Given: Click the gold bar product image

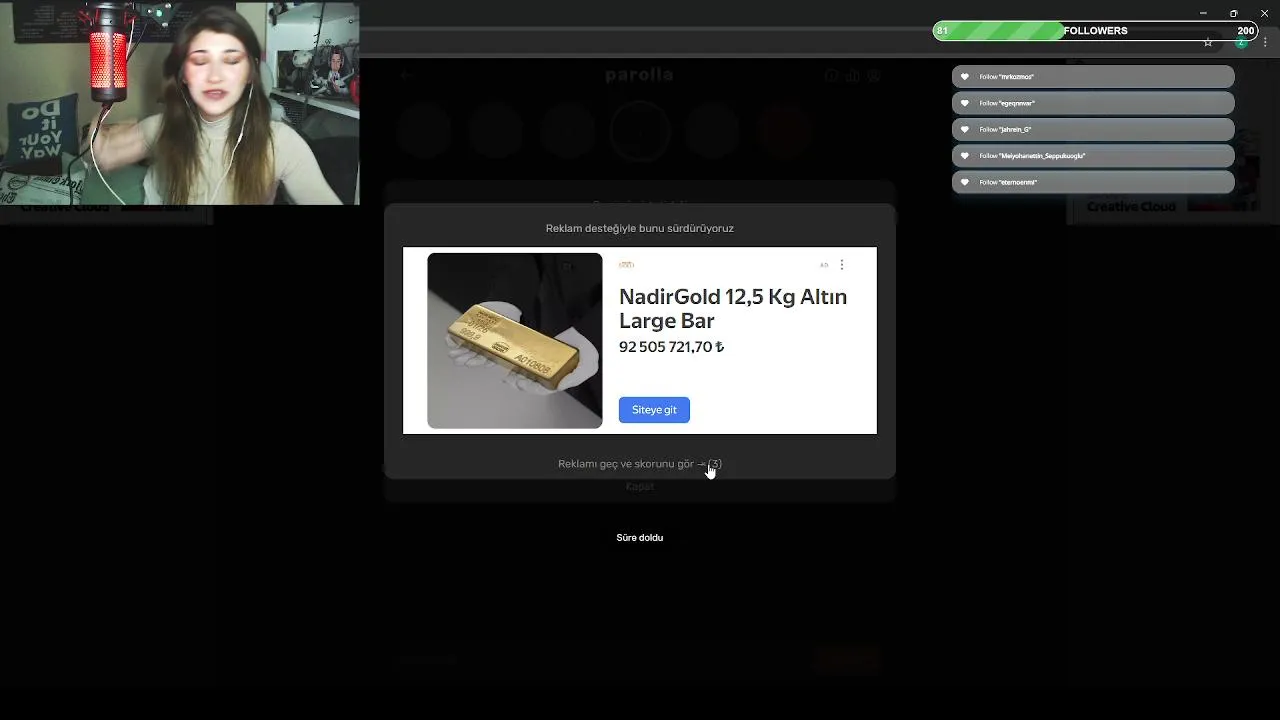Looking at the screenshot, I should coord(515,341).
